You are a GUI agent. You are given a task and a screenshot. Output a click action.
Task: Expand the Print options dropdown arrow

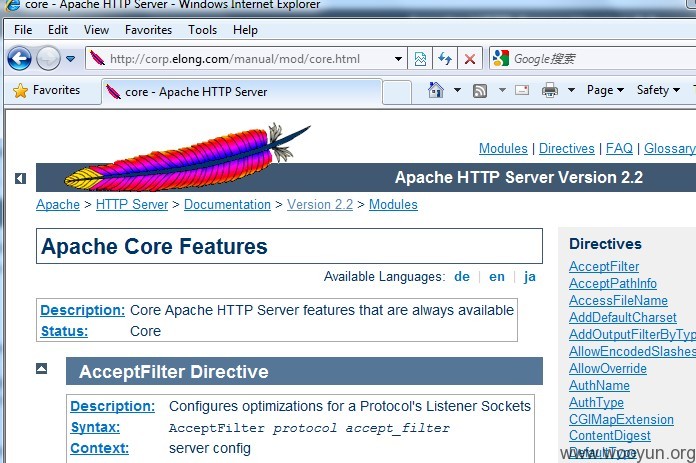point(571,90)
